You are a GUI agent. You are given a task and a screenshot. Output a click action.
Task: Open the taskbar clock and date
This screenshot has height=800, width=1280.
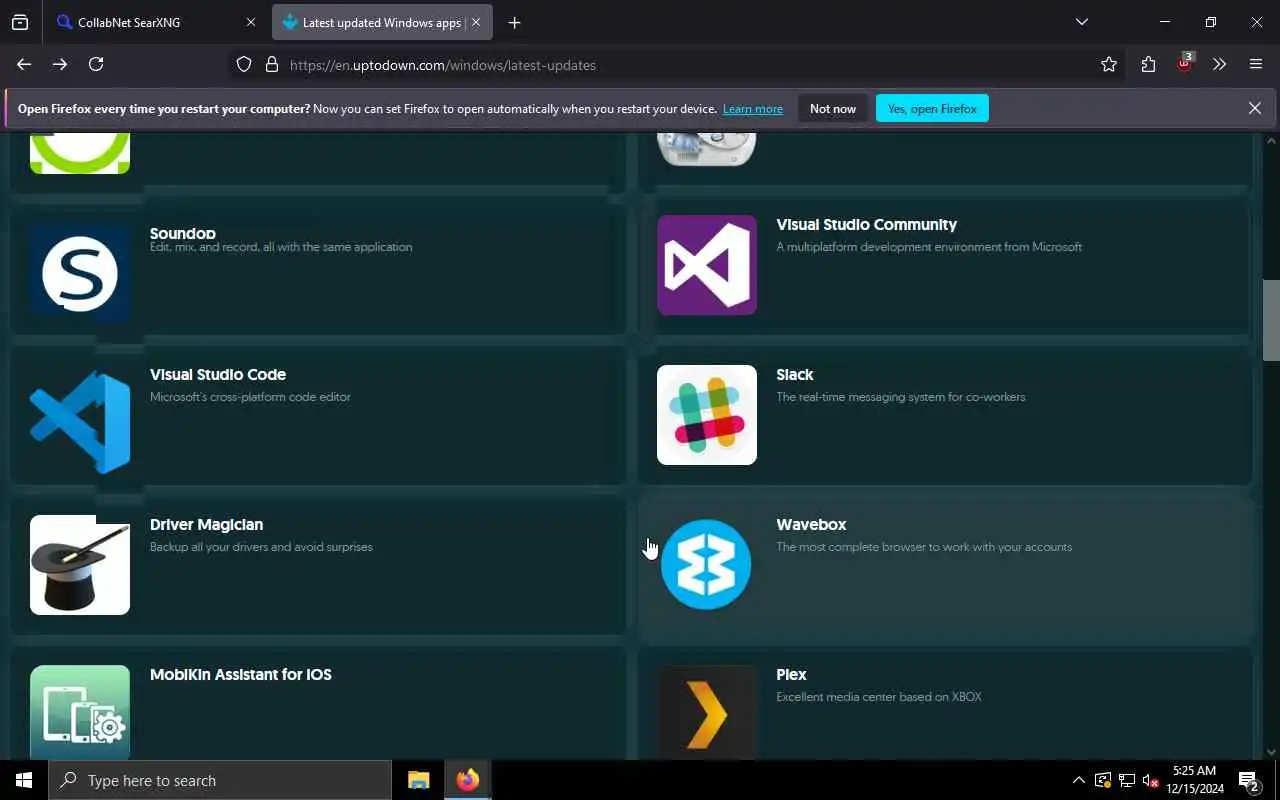[1194, 780]
